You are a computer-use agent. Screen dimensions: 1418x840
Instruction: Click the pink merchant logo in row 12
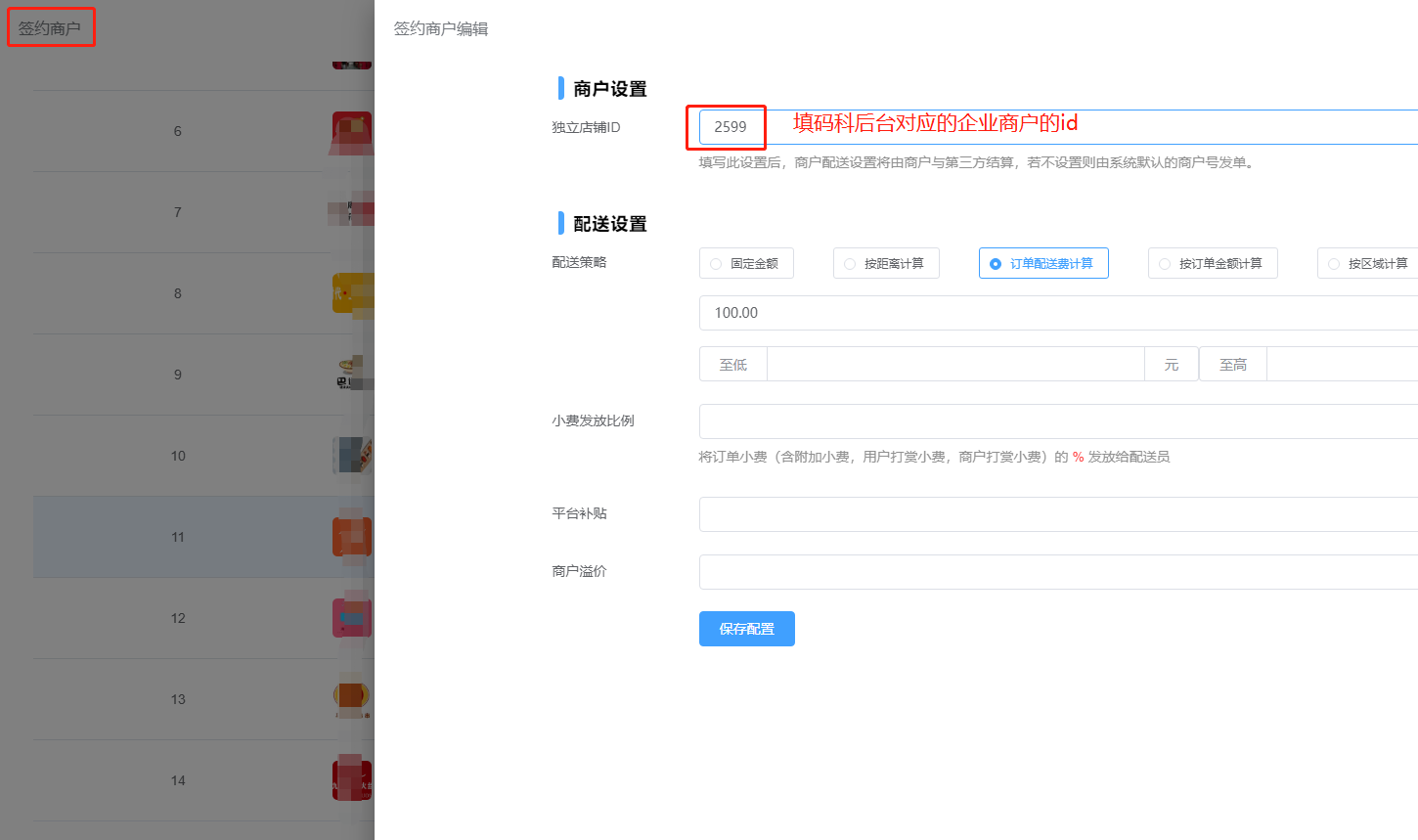tap(353, 617)
